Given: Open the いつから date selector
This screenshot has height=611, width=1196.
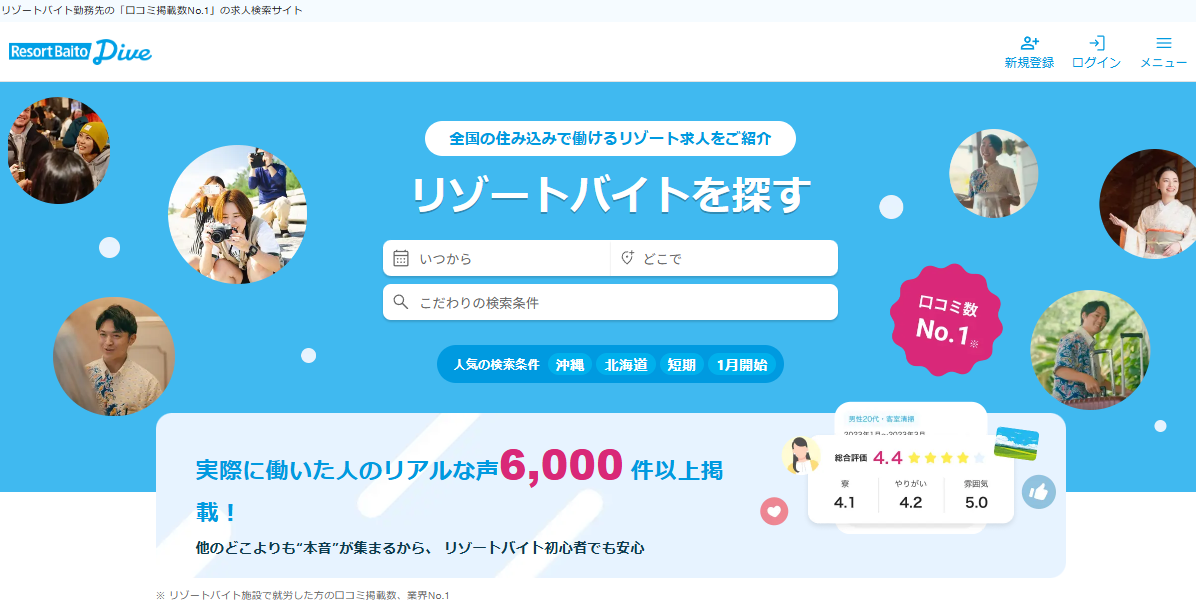Looking at the screenshot, I should tap(497, 258).
